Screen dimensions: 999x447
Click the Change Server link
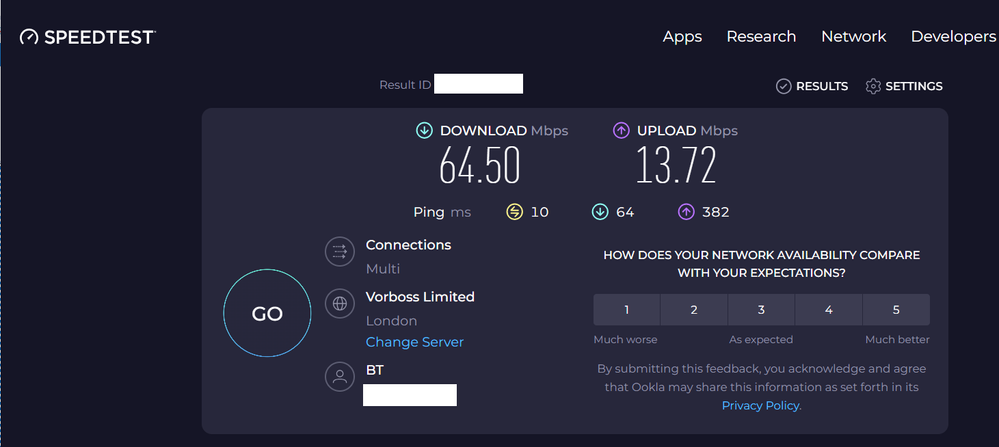(x=415, y=342)
